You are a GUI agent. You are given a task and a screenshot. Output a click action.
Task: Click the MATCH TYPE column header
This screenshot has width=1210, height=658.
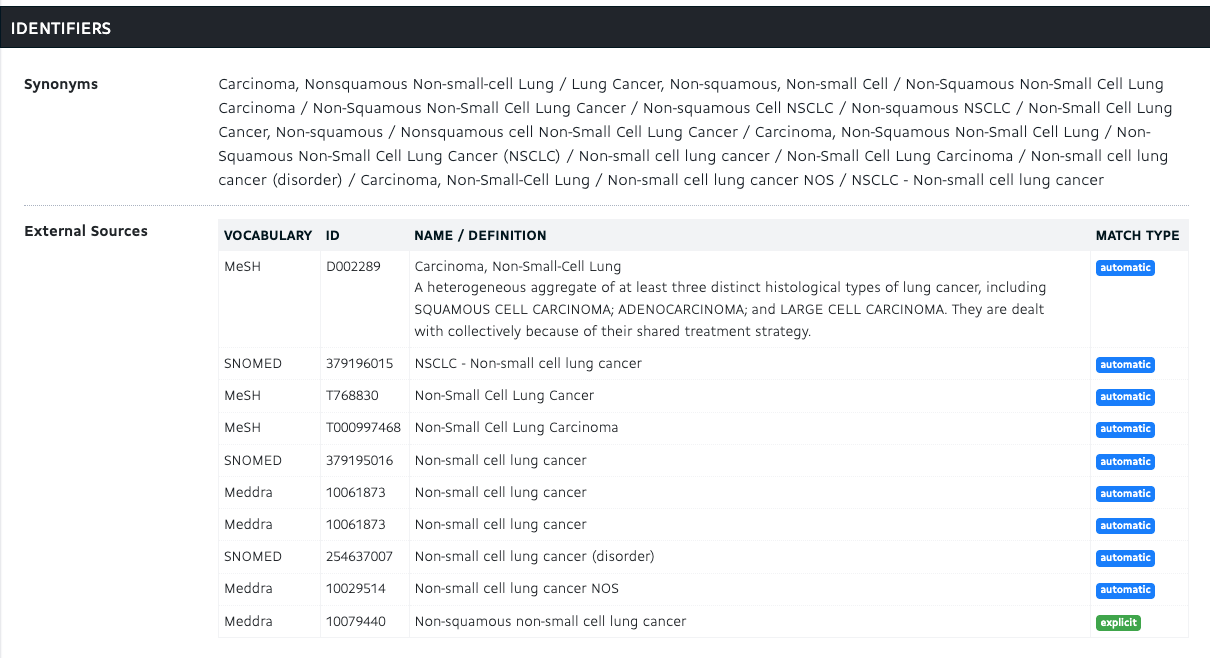click(x=1137, y=236)
